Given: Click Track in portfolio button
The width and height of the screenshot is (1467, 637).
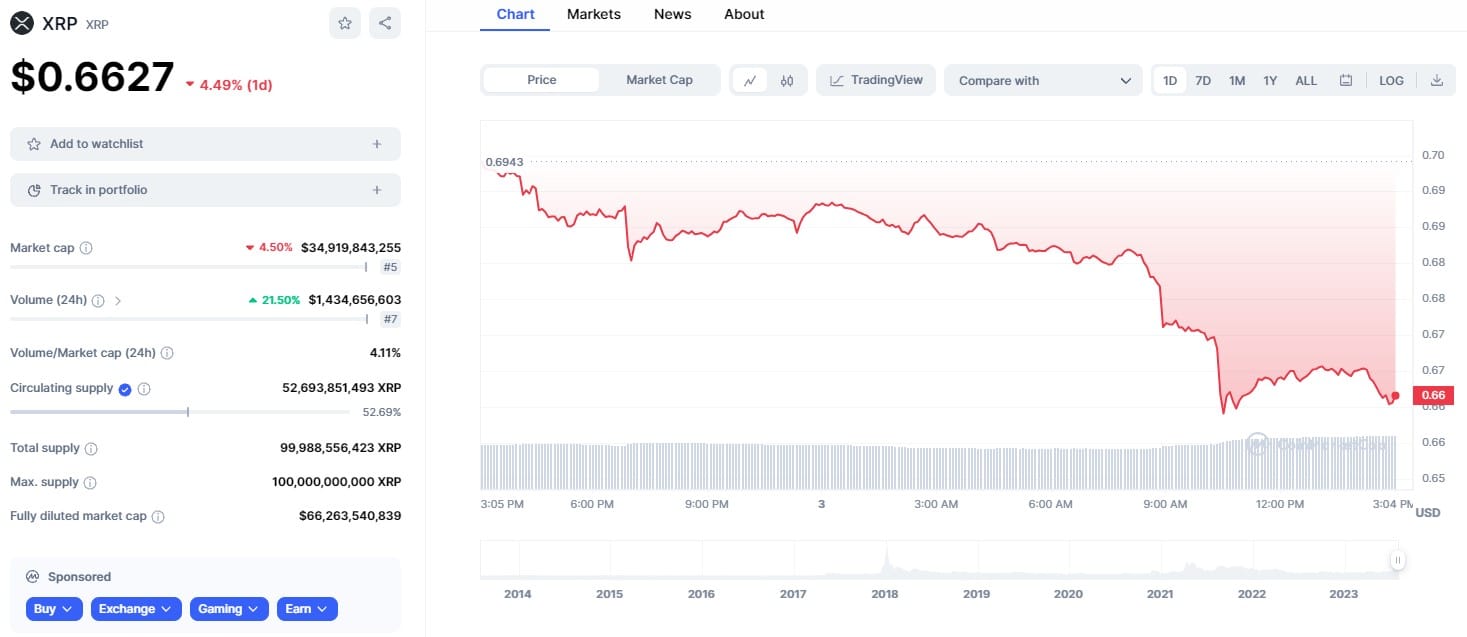Looking at the screenshot, I should click(x=205, y=190).
